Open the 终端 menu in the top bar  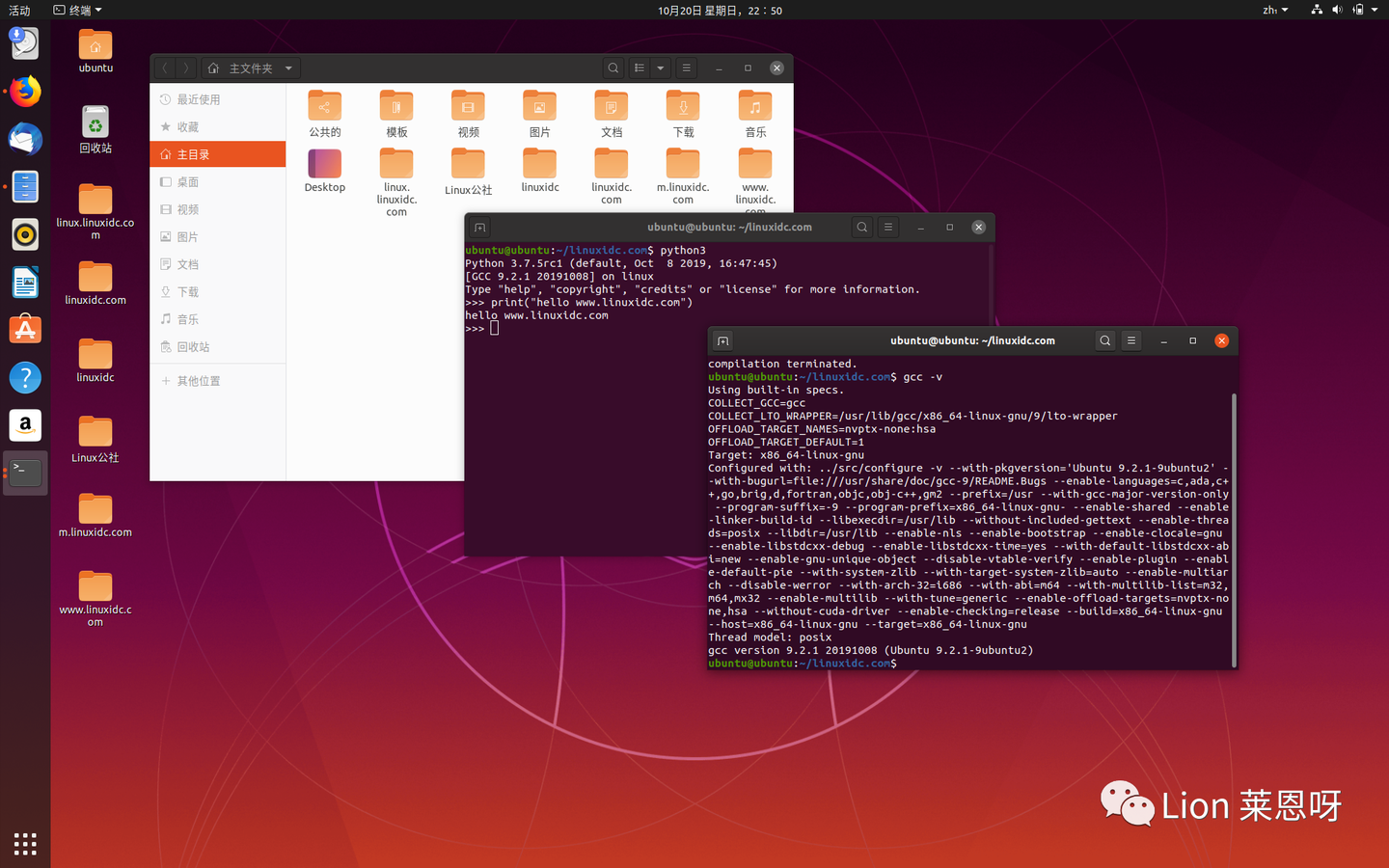pos(76,10)
